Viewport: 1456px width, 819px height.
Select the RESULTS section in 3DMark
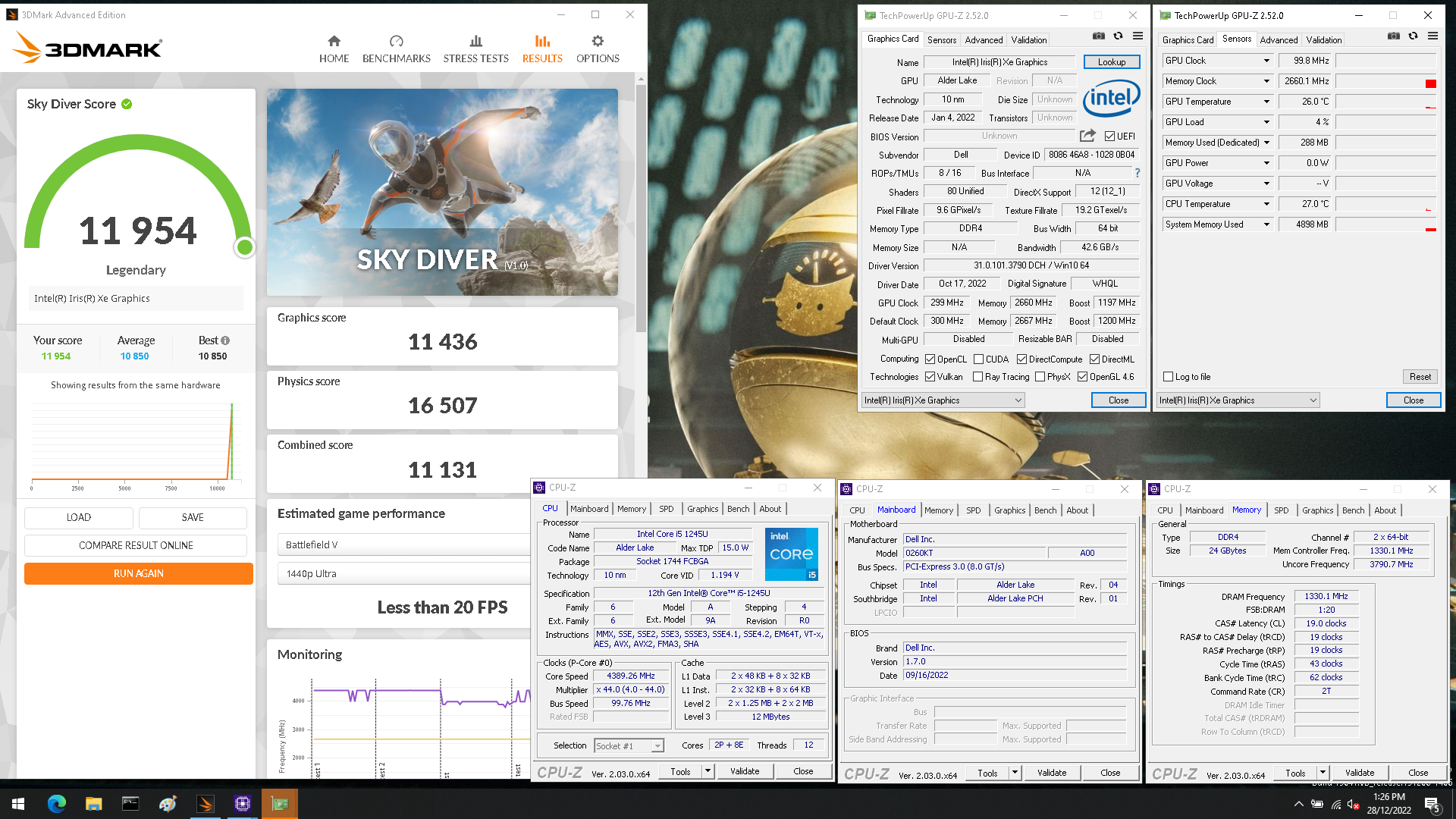tap(542, 49)
